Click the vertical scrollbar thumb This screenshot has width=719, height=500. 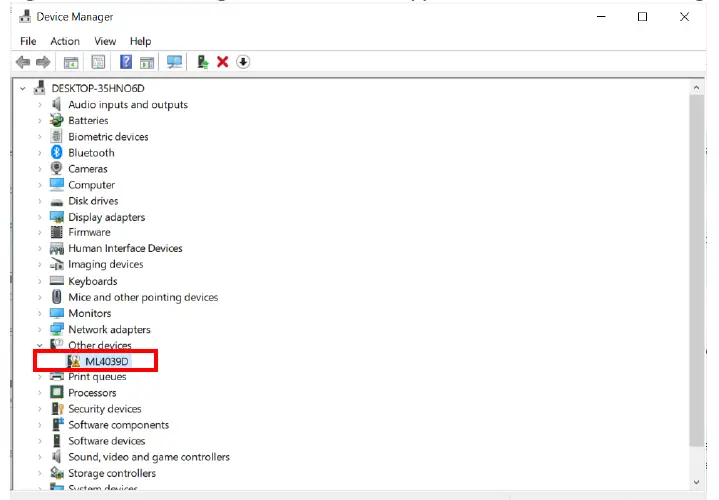pyautogui.click(x=697, y=270)
